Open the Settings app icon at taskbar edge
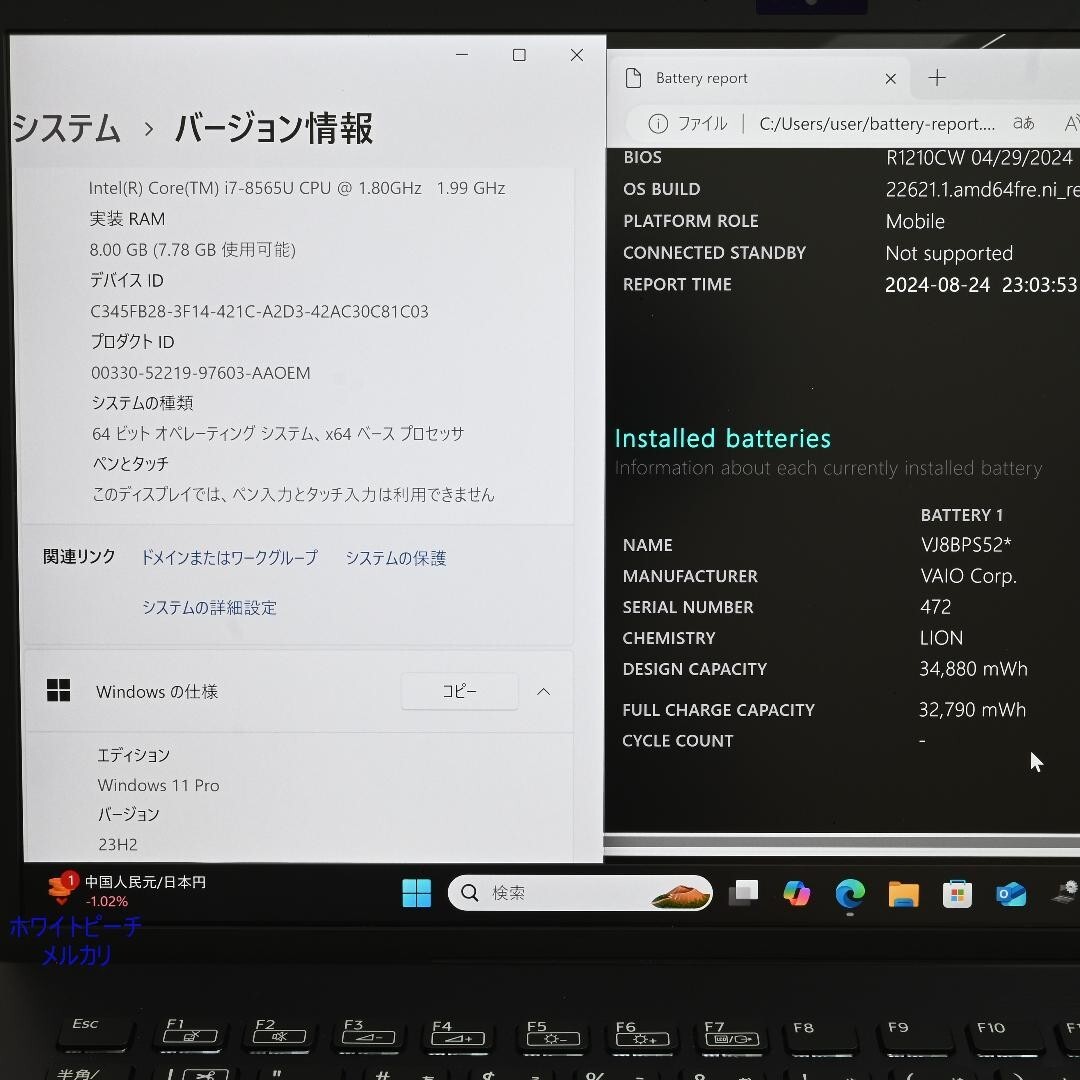The height and width of the screenshot is (1080, 1080). coord(1066,891)
